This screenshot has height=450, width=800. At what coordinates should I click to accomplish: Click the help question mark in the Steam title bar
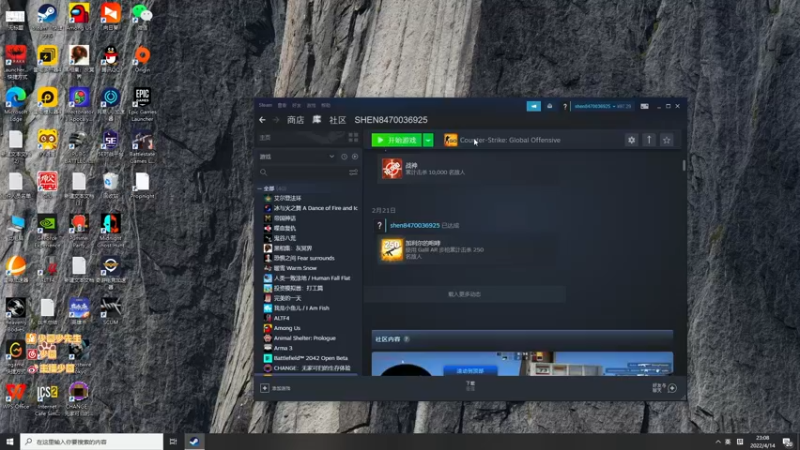pos(565,106)
